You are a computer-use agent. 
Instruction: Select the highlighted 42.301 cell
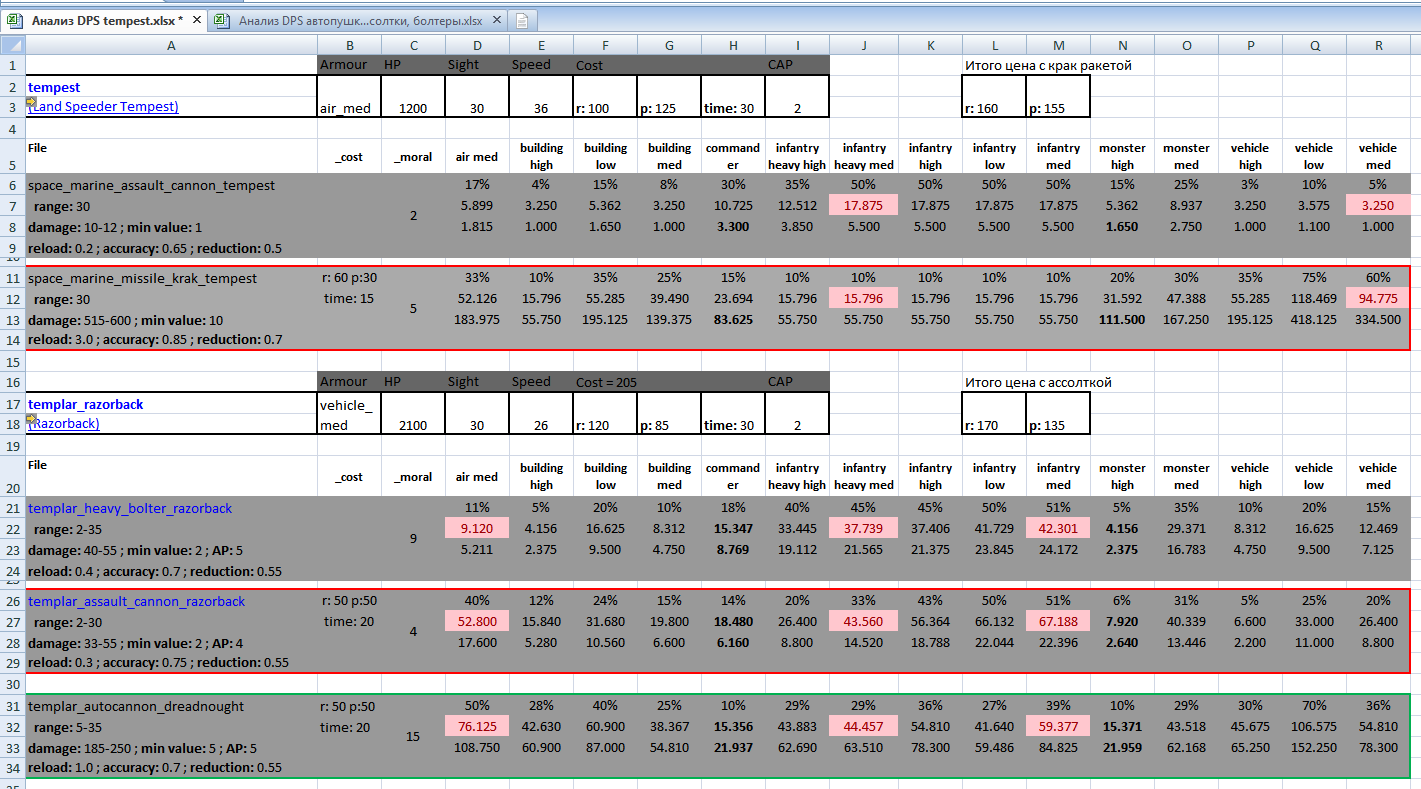1058,528
